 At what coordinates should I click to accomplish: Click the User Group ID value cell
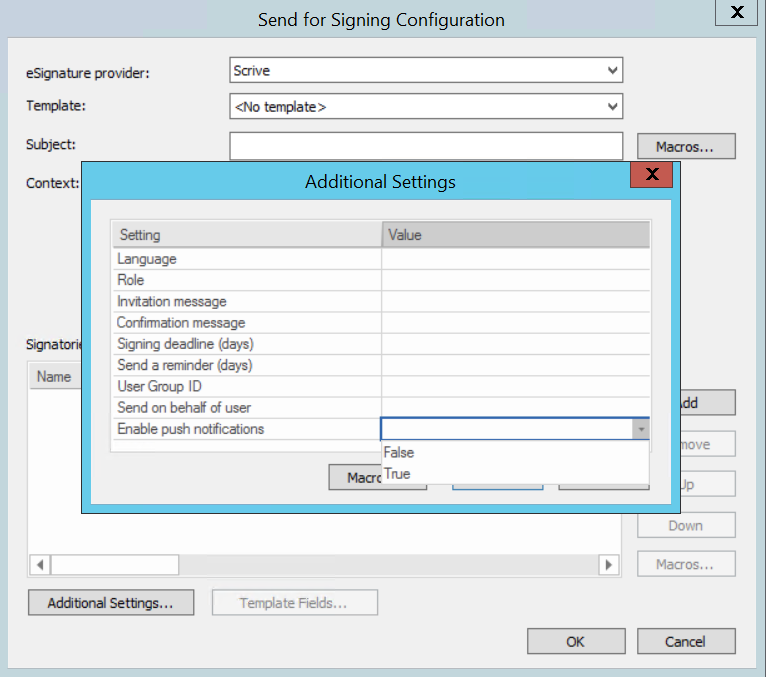516,386
